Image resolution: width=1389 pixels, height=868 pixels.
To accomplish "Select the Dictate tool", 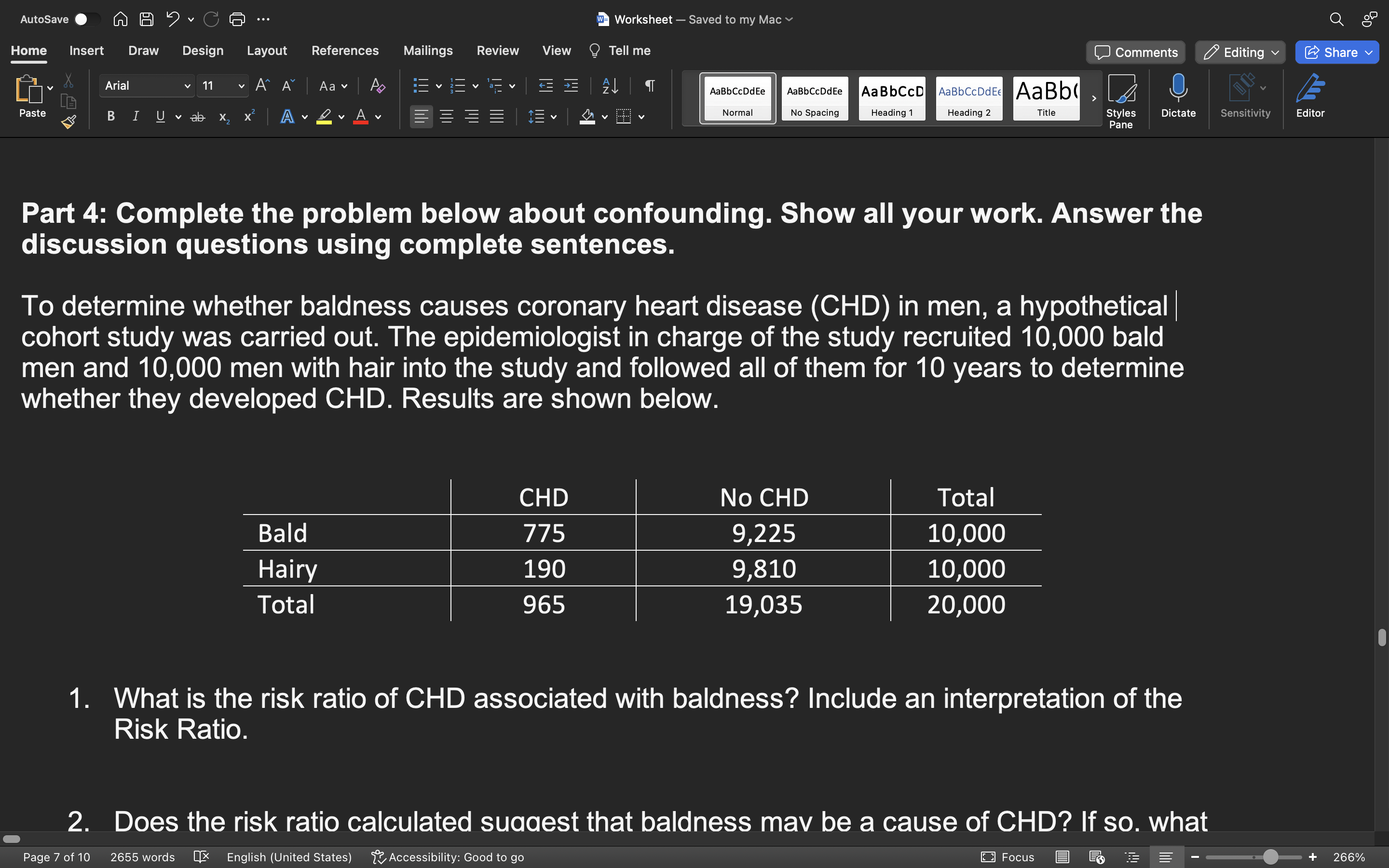I will coord(1178,97).
